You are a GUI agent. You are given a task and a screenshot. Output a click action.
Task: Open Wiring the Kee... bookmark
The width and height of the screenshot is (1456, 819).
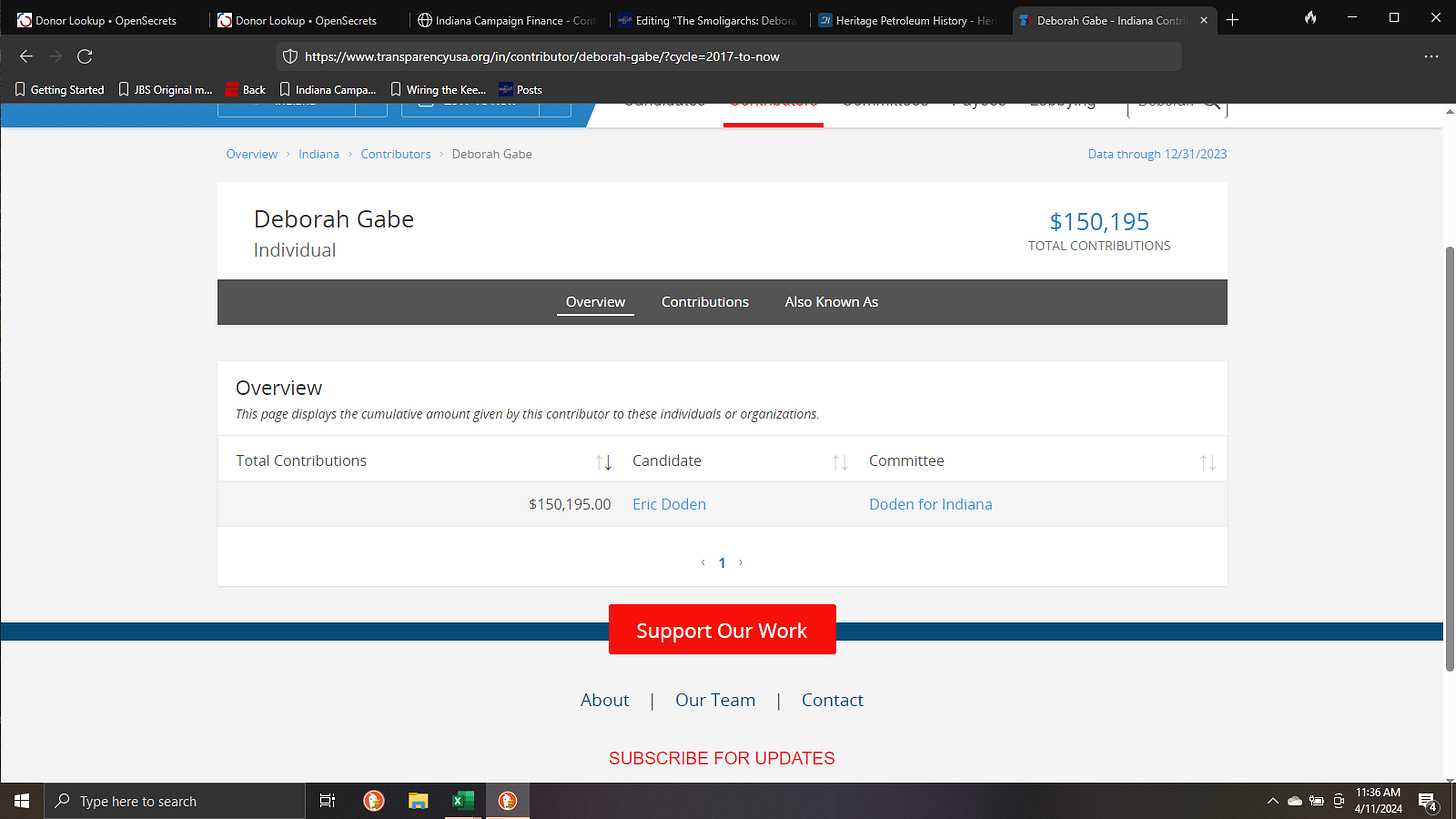click(x=438, y=90)
